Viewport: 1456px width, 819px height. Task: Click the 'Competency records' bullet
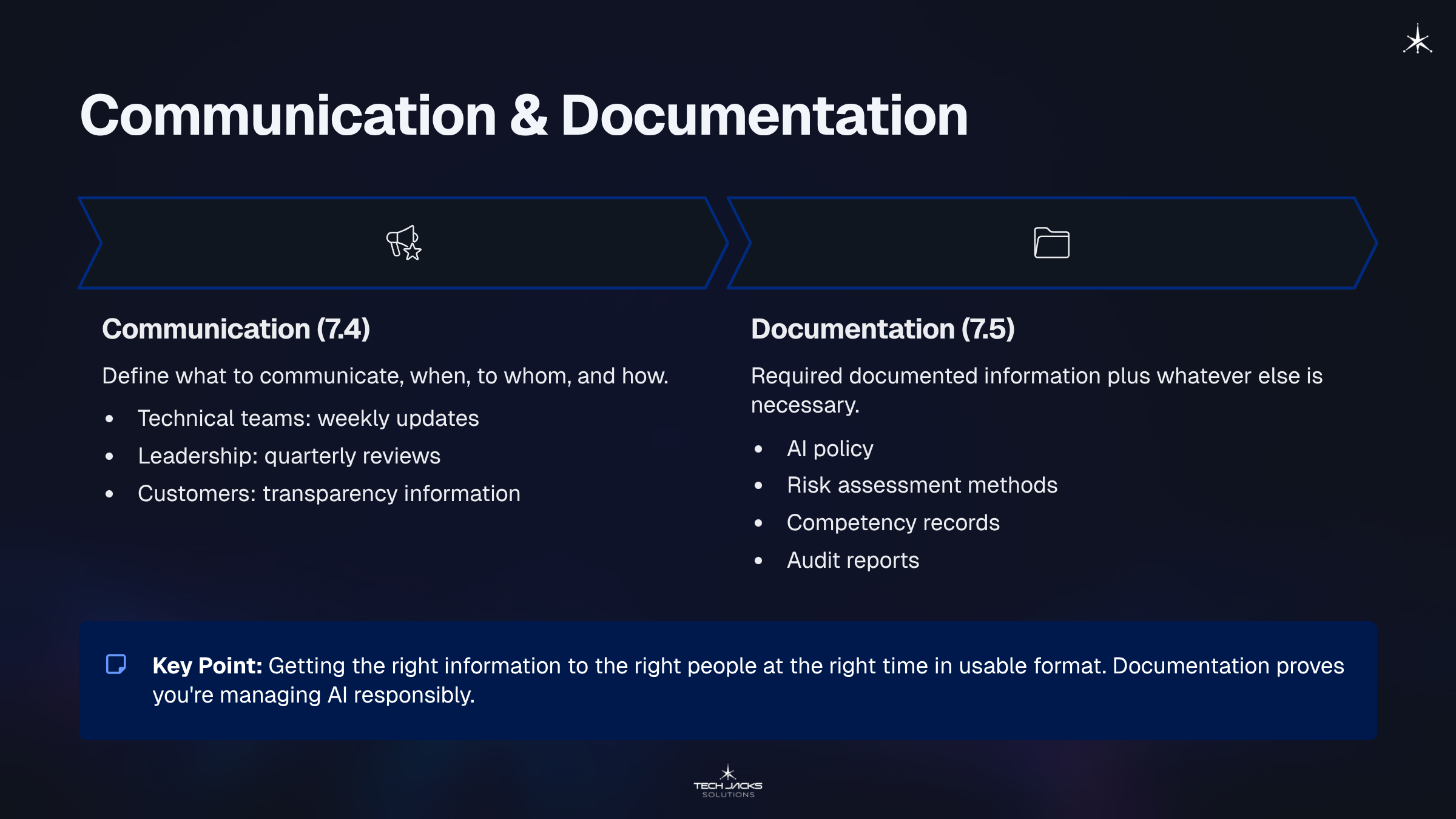[x=893, y=523]
